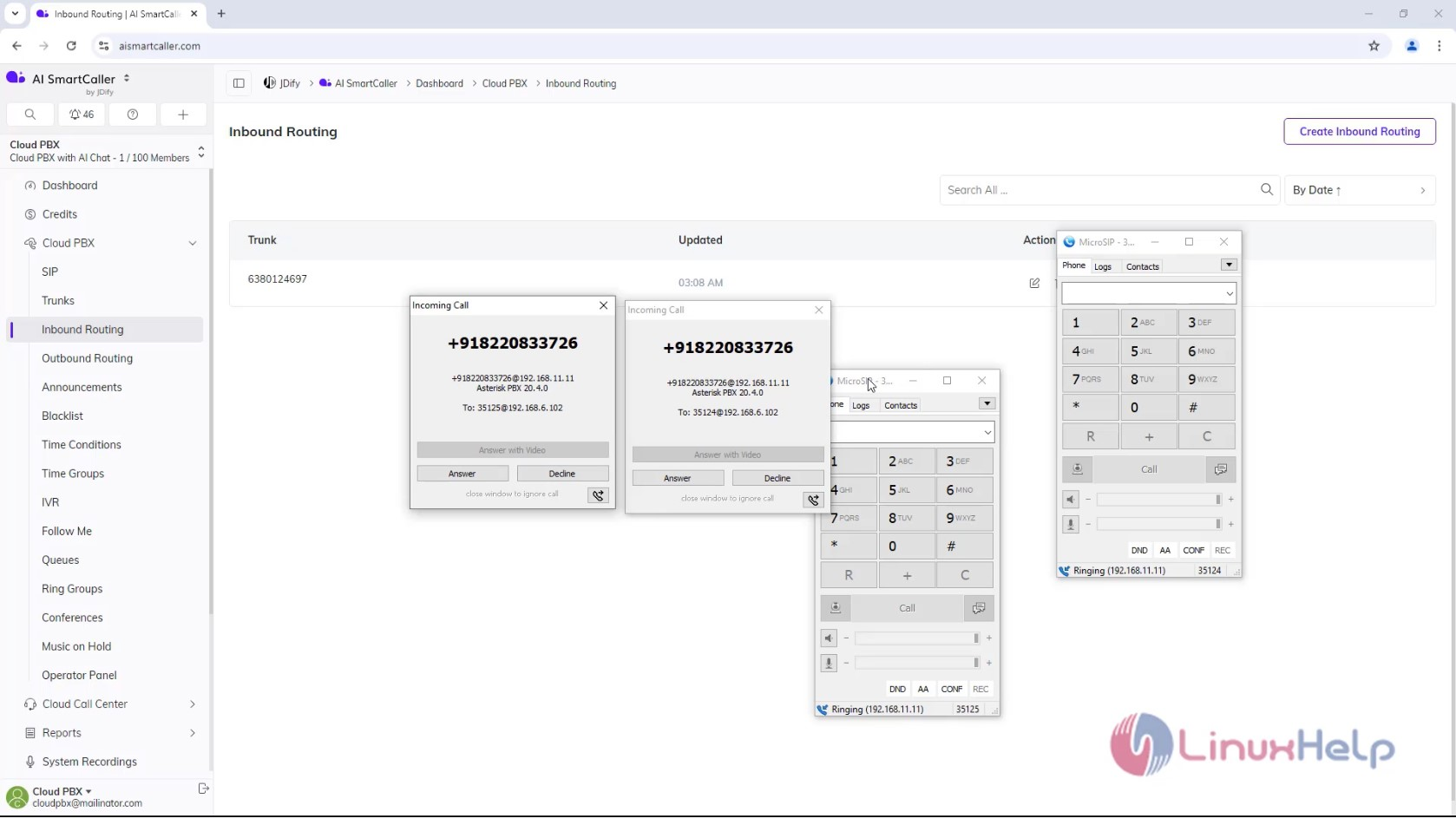
Task: Open the Cloud PBX workspace selector
Action: click(201, 152)
